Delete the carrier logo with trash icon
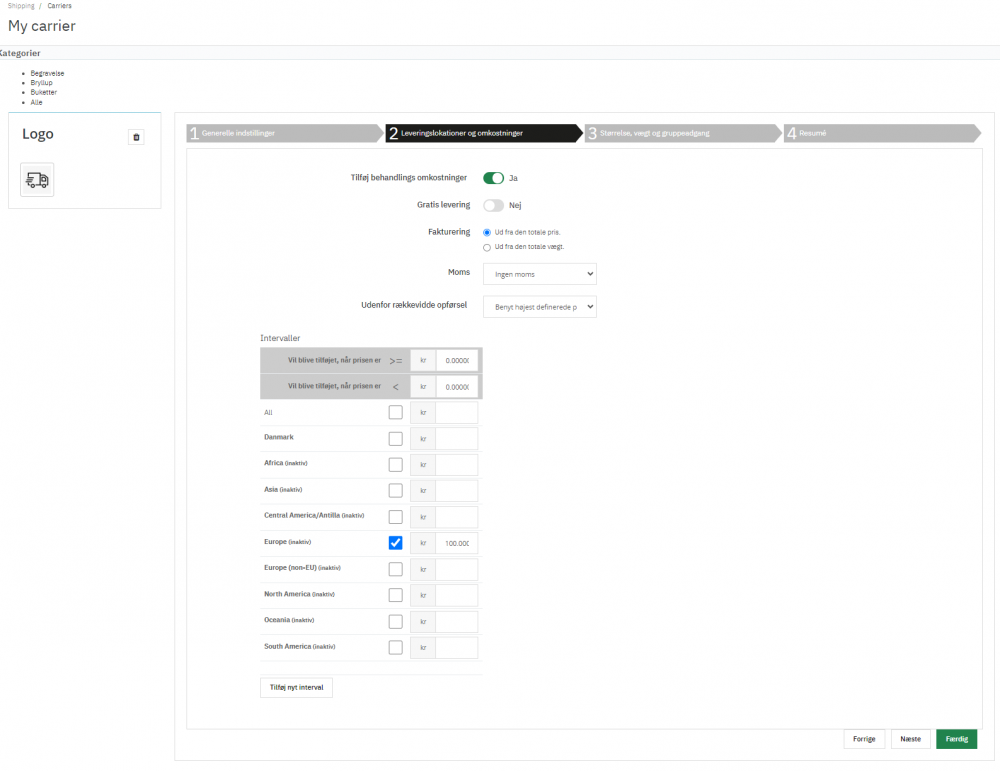This screenshot has width=1000, height=771. point(136,137)
